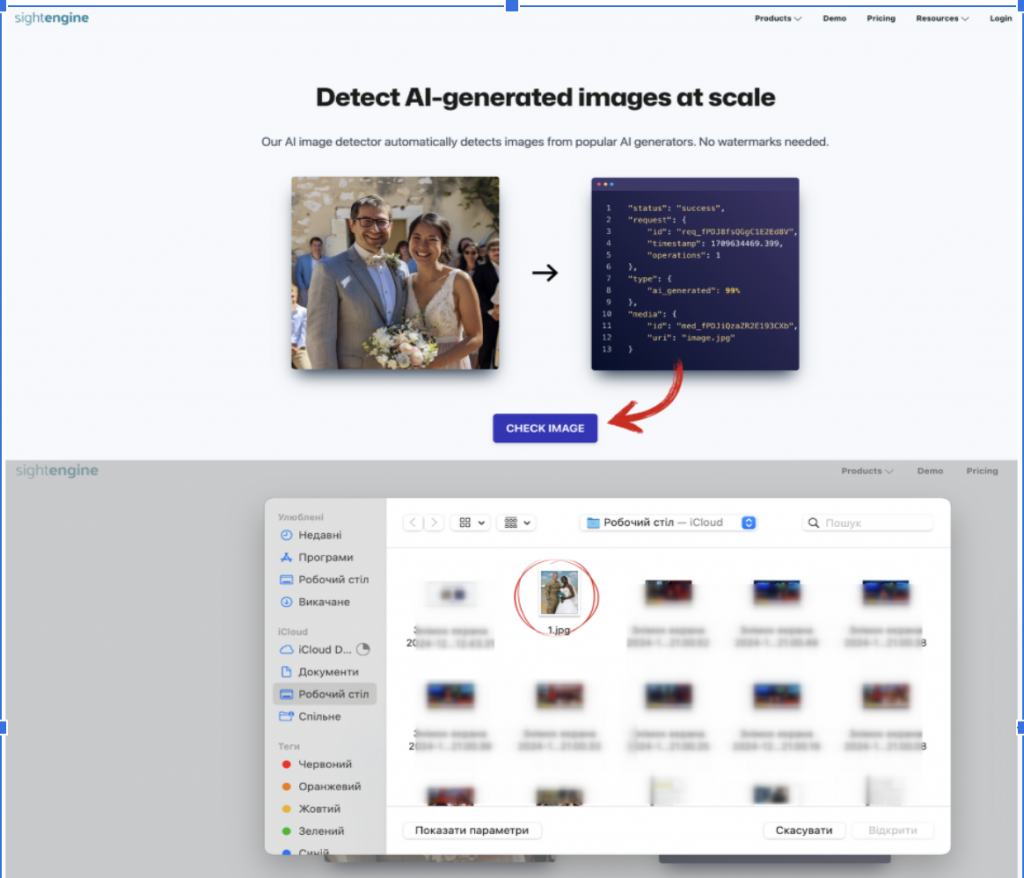This screenshot has height=878, width=1024.
Task: Click the Програми applications icon
Action: 286,557
